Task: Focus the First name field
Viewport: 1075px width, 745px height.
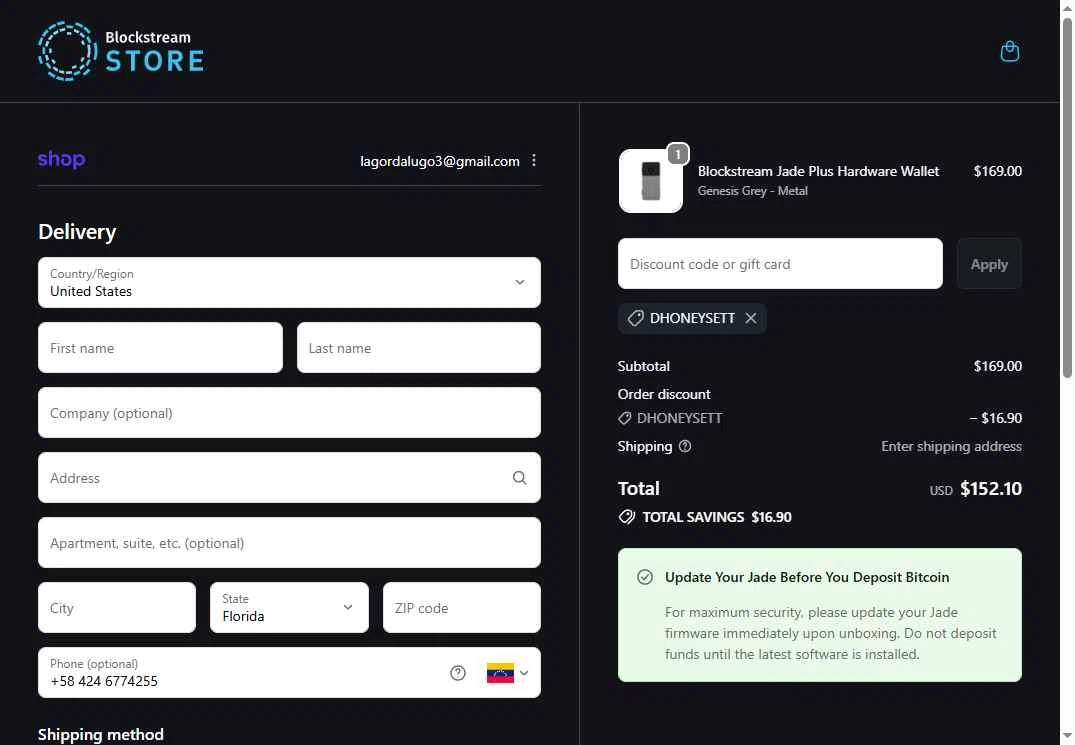Action: [160, 347]
